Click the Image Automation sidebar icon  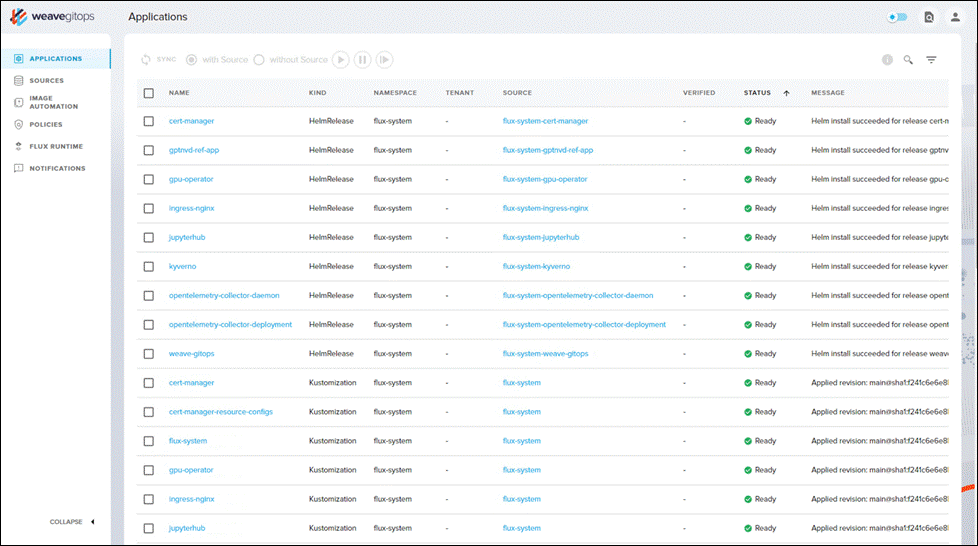click(19, 102)
